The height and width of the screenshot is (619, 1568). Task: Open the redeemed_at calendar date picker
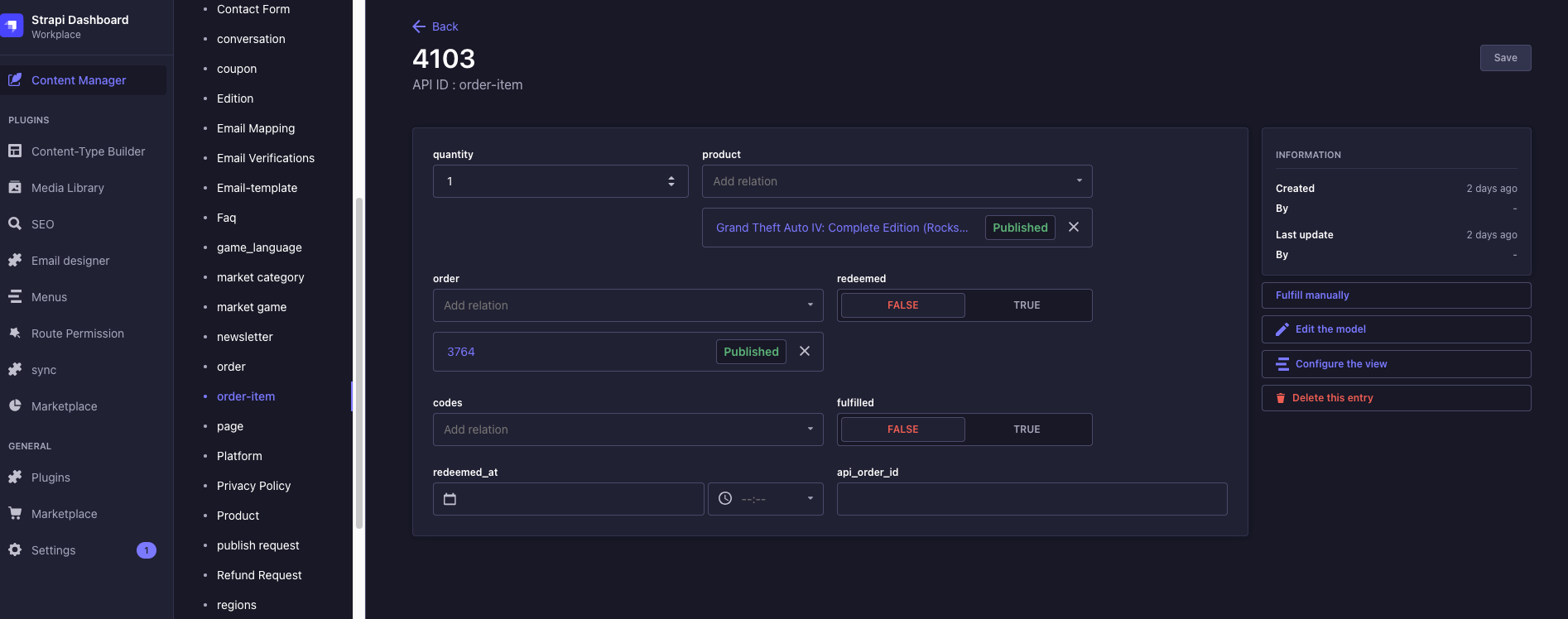pos(450,499)
